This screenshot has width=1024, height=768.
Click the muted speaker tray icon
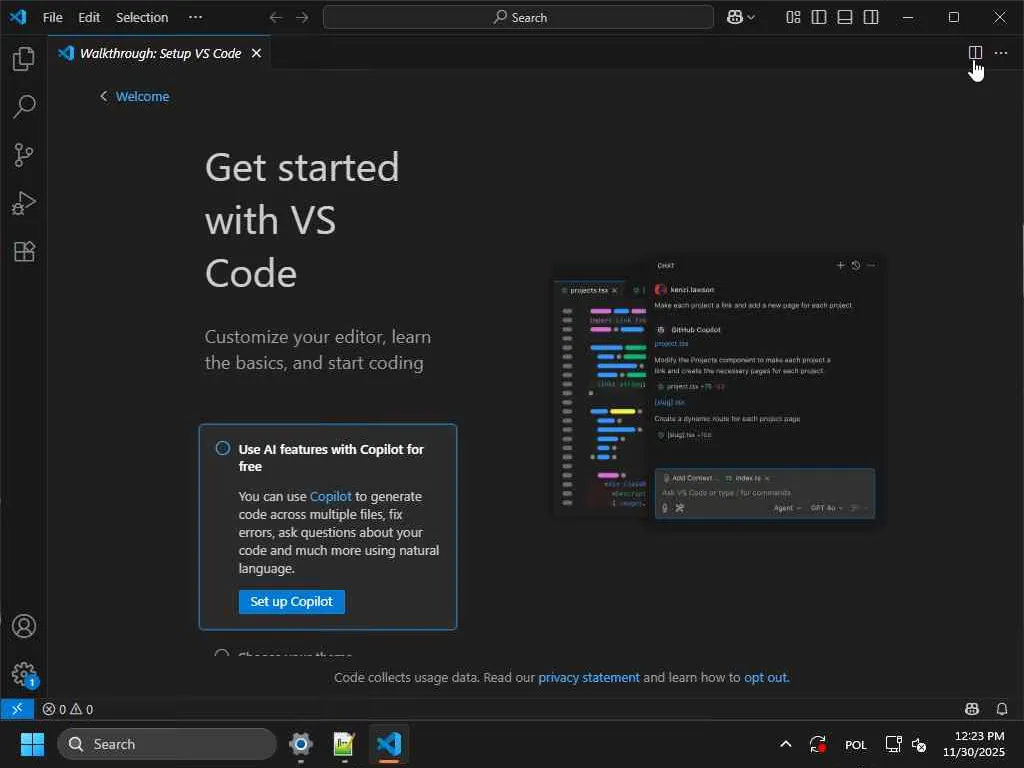click(x=919, y=744)
